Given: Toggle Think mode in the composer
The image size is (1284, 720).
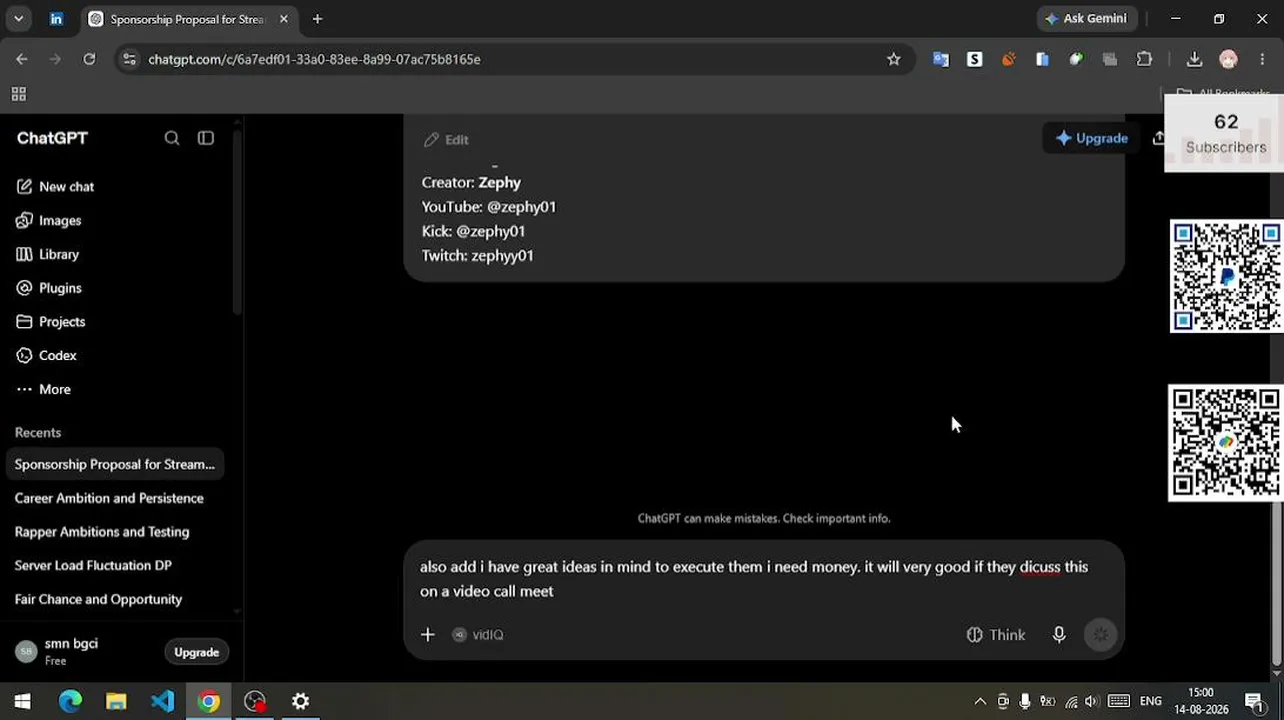Looking at the screenshot, I should (x=996, y=635).
